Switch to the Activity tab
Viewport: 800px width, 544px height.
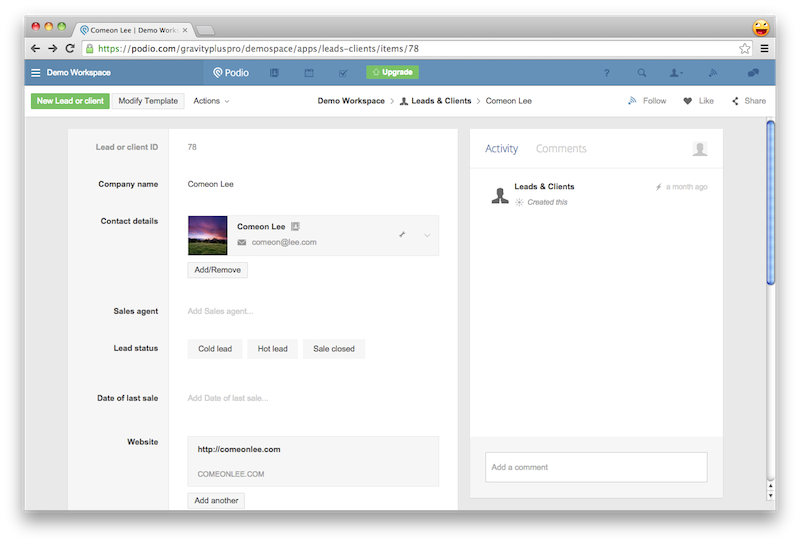(501, 149)
